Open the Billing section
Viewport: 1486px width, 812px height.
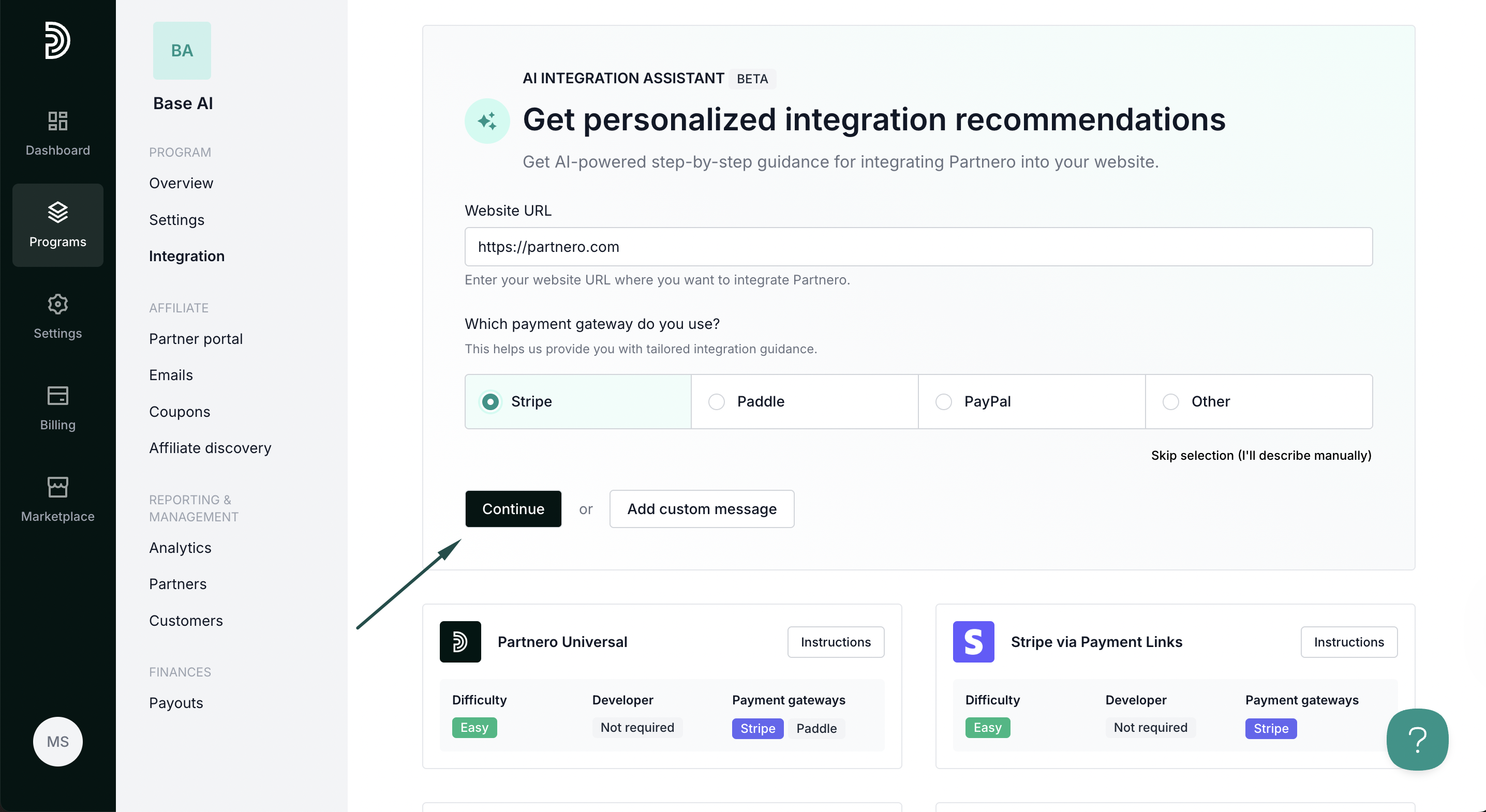57,408
